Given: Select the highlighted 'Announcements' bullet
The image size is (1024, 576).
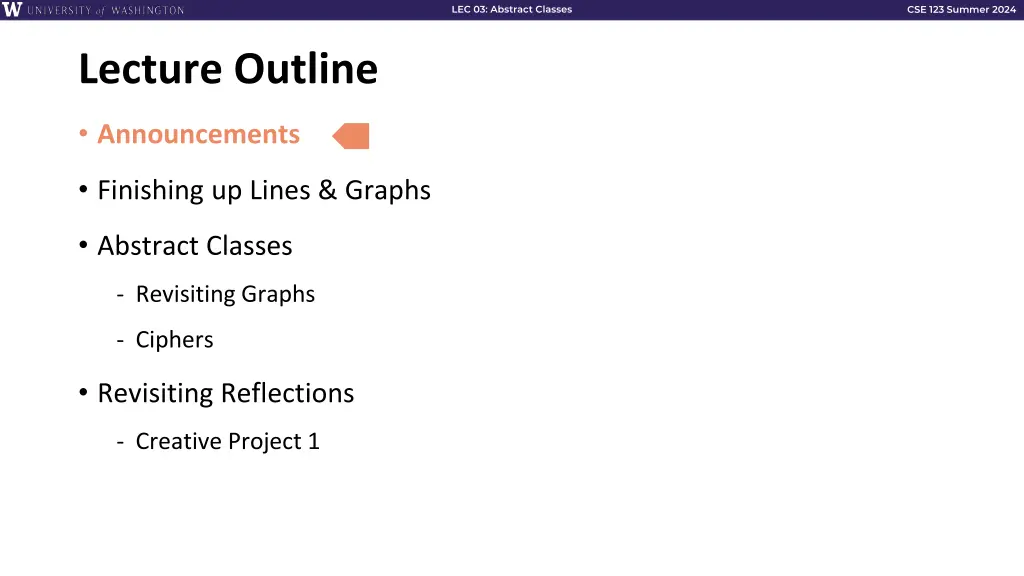Looking at the screenshot, I should [199, 134].
